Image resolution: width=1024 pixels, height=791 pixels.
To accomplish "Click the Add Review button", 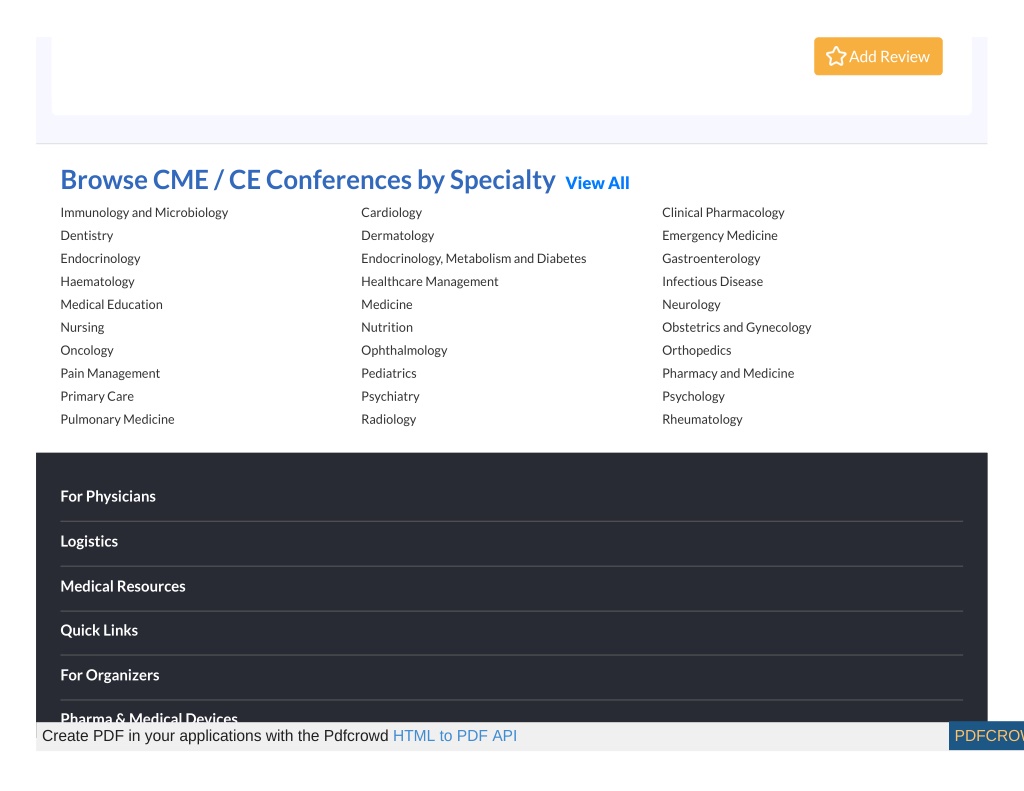I will click(x=878, y=56).
